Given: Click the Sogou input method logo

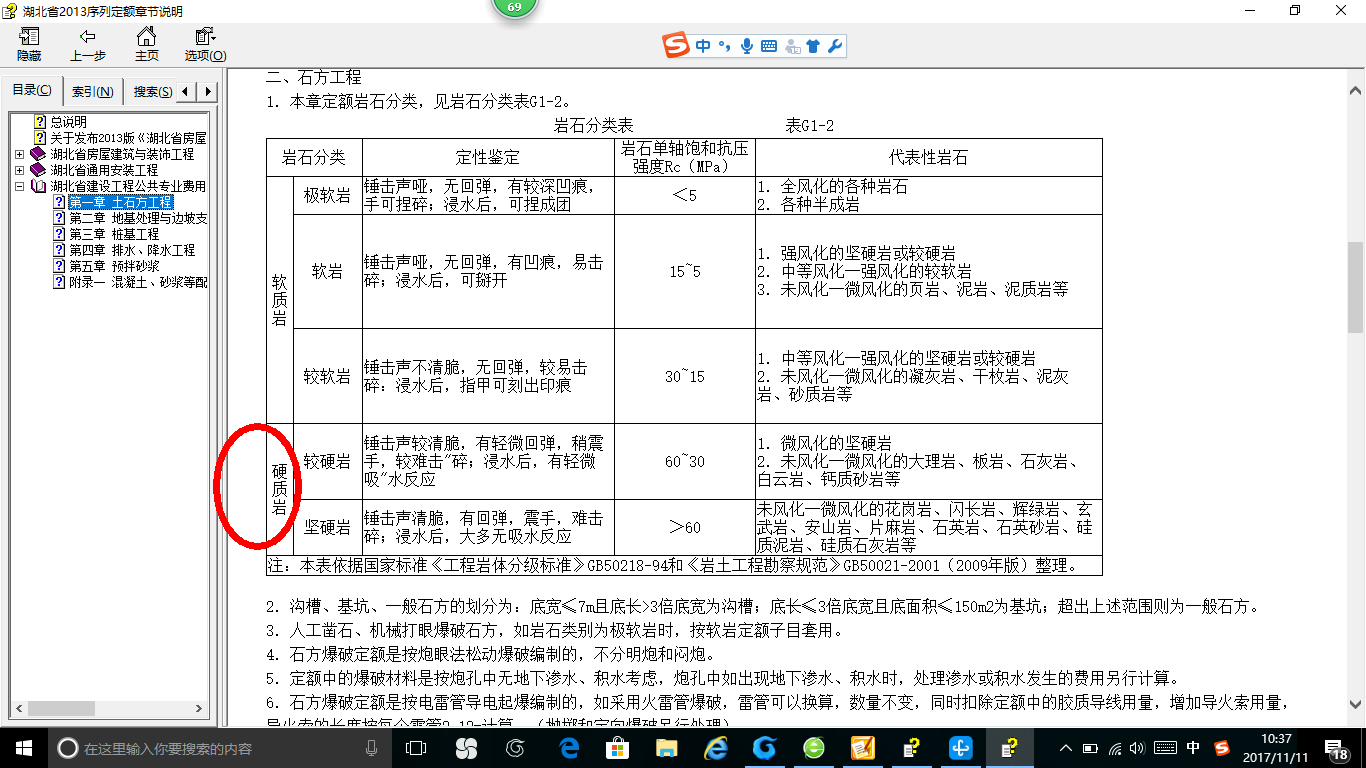Looking at the screenshot, I should coord(677,45).
